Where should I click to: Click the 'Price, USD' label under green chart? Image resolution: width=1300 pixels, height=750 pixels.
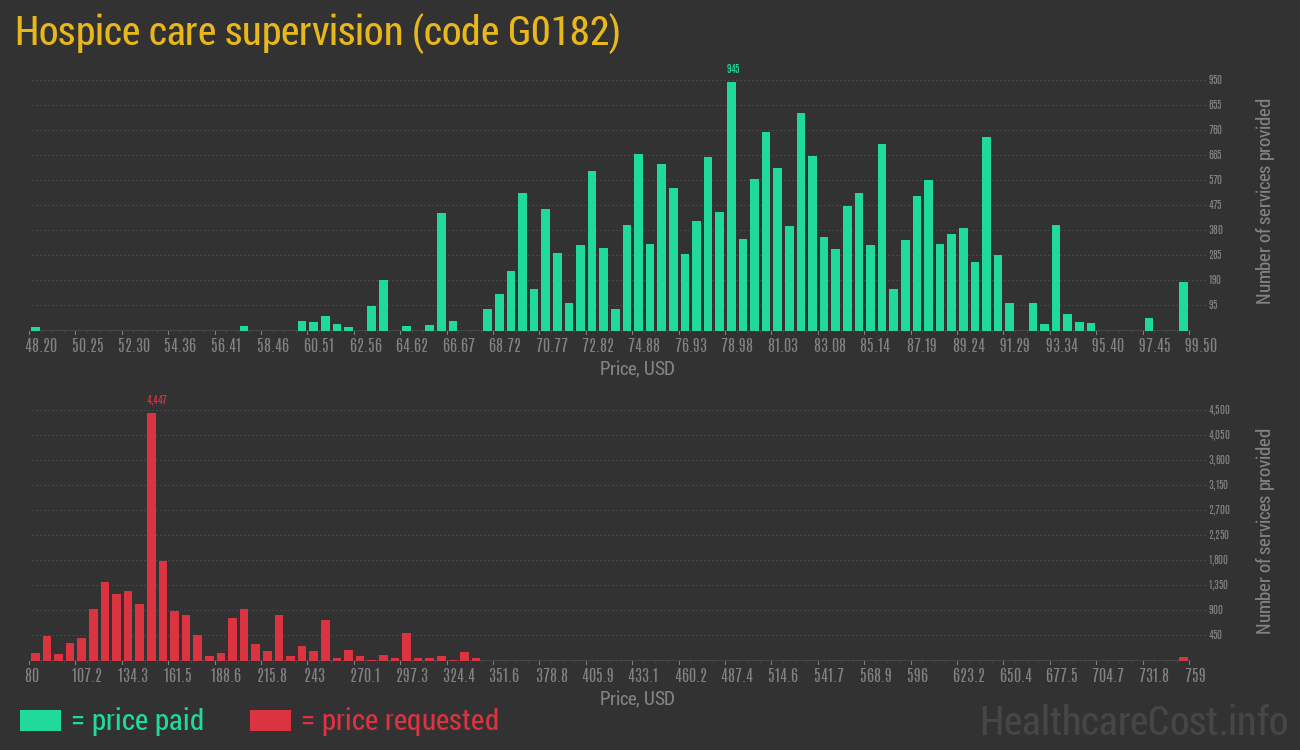[x=637, y=369]
